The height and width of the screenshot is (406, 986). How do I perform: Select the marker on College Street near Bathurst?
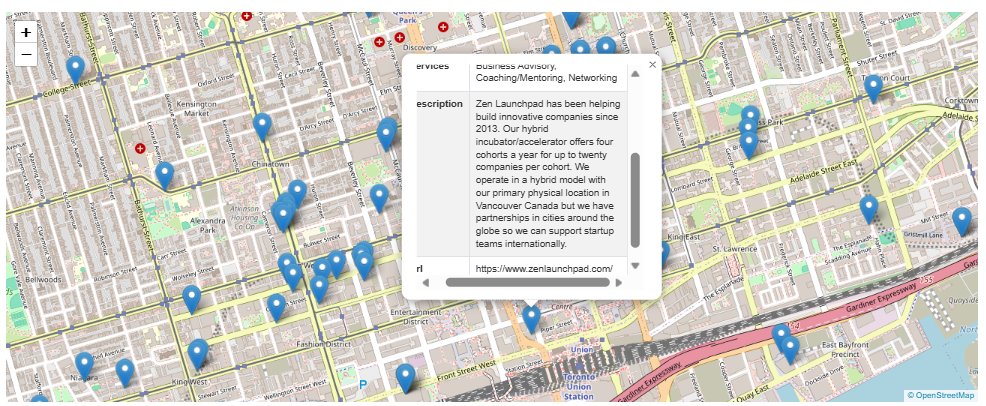click(x=75, y=69)
